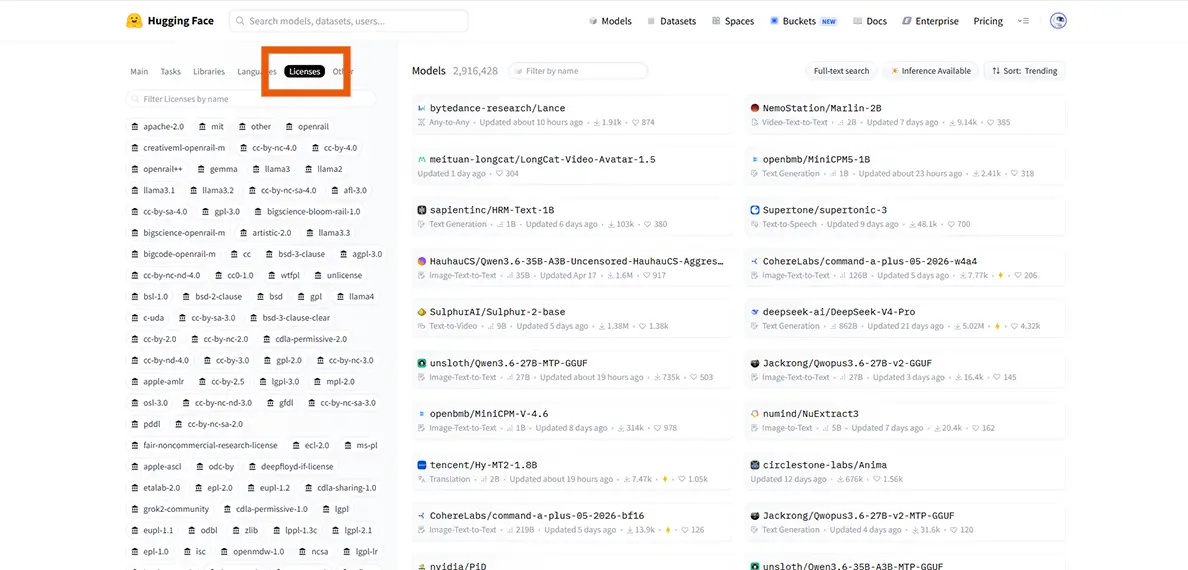Focus the Filter Licenses by name field
This screenshot has width=1188, height=570.
[250, 99]
